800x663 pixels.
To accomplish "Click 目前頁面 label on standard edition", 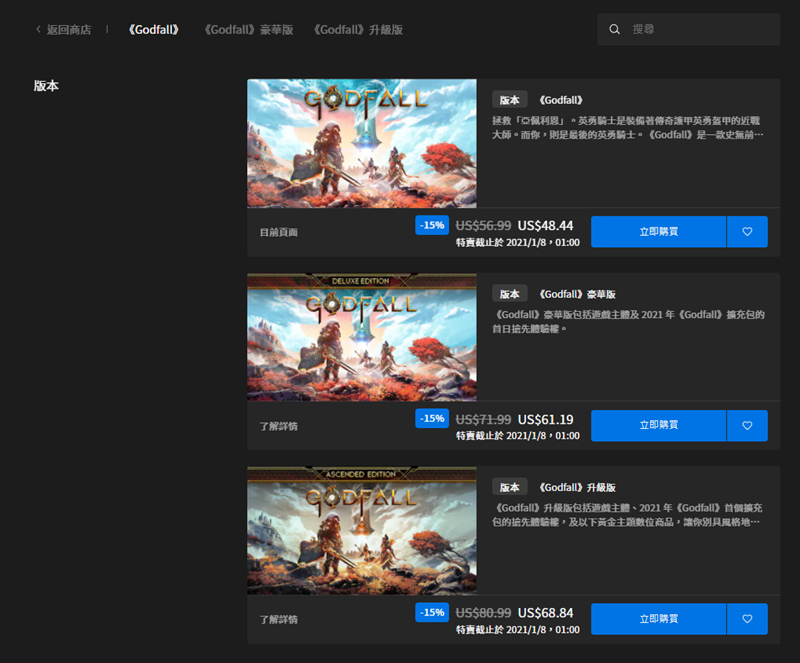I will click(278, 232).
